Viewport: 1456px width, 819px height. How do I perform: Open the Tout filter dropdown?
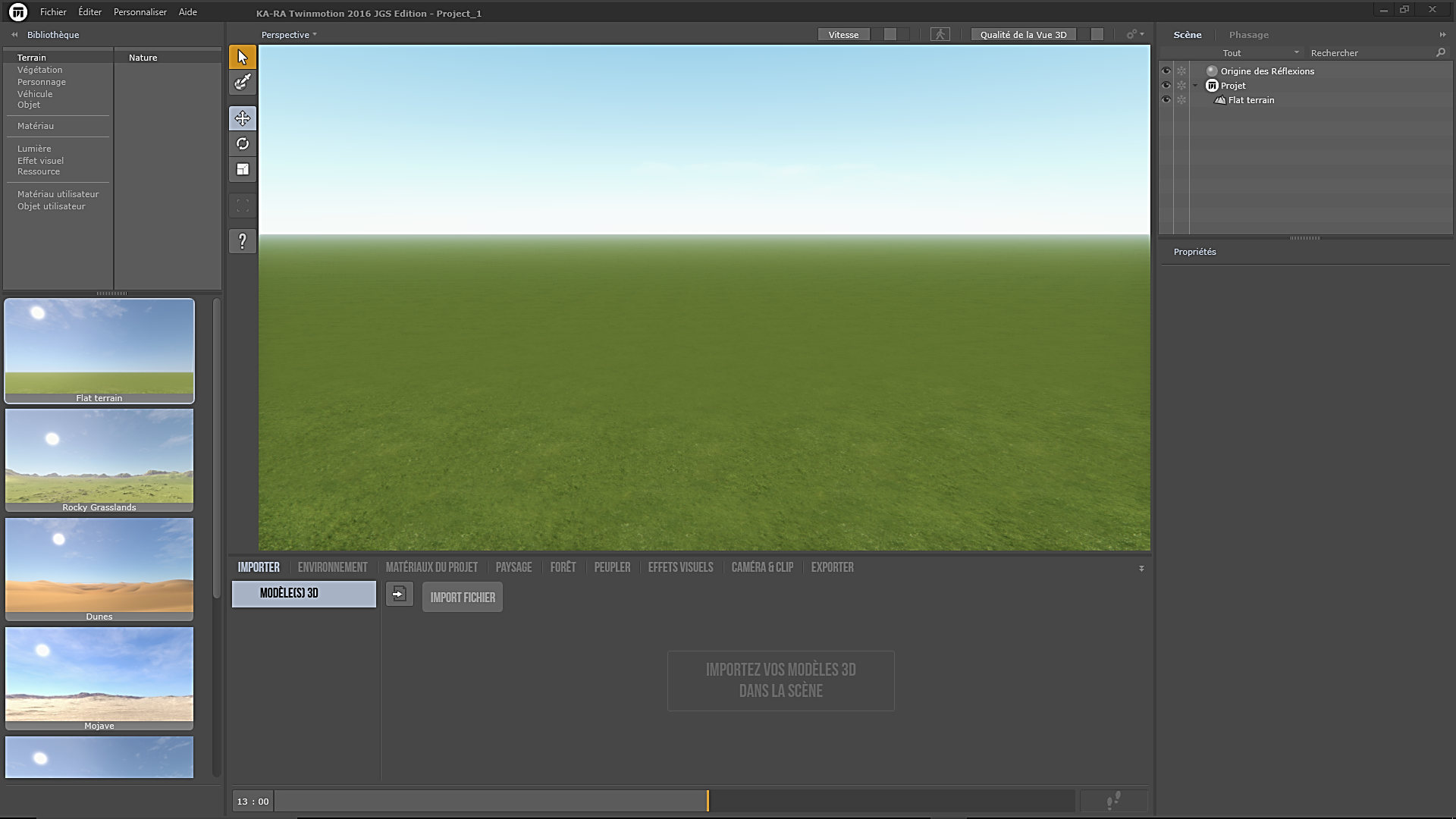[1260, 53]
